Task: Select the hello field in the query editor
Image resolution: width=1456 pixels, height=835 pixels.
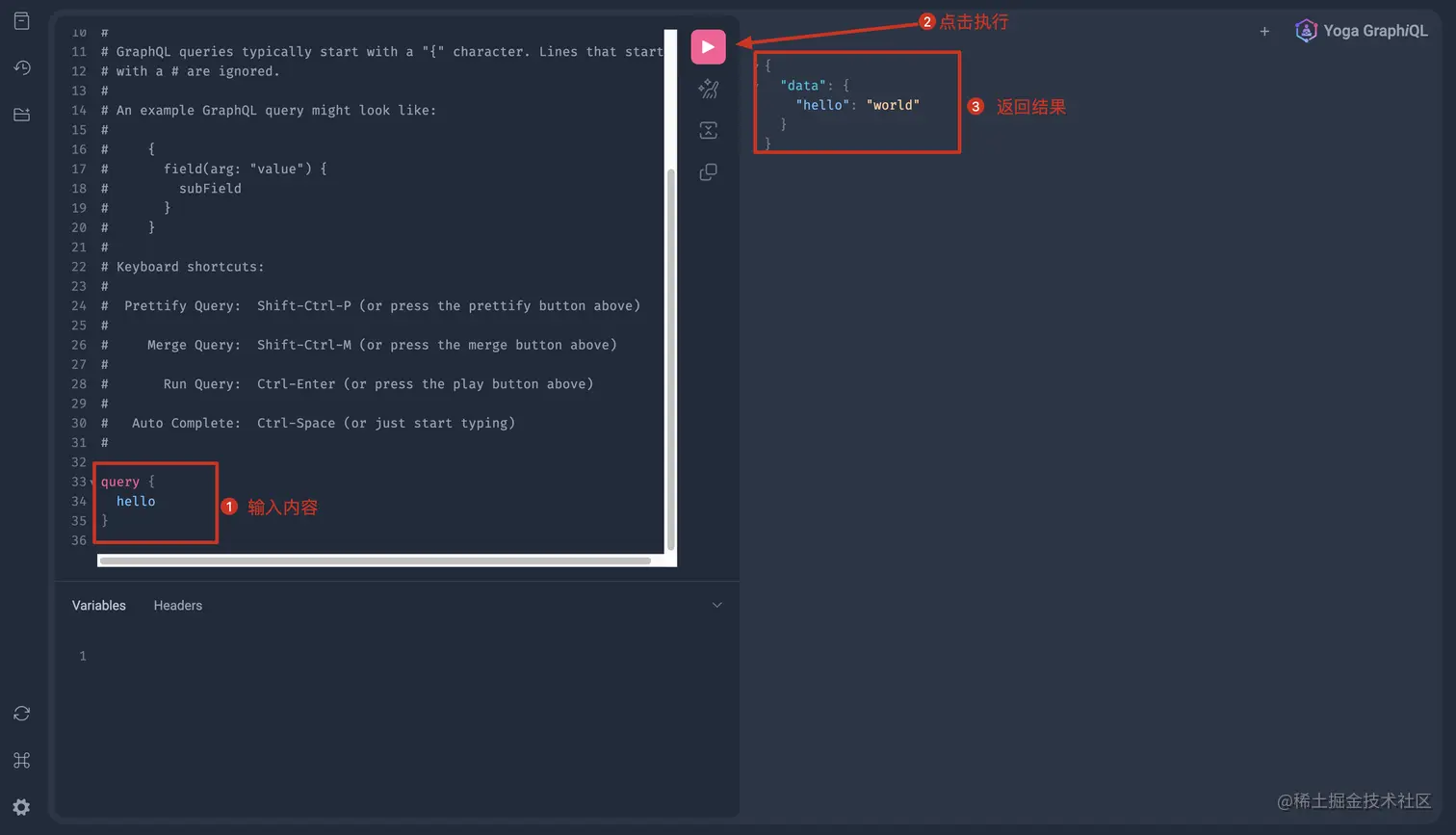Action: pyautogui.click(x=136, y=501)
